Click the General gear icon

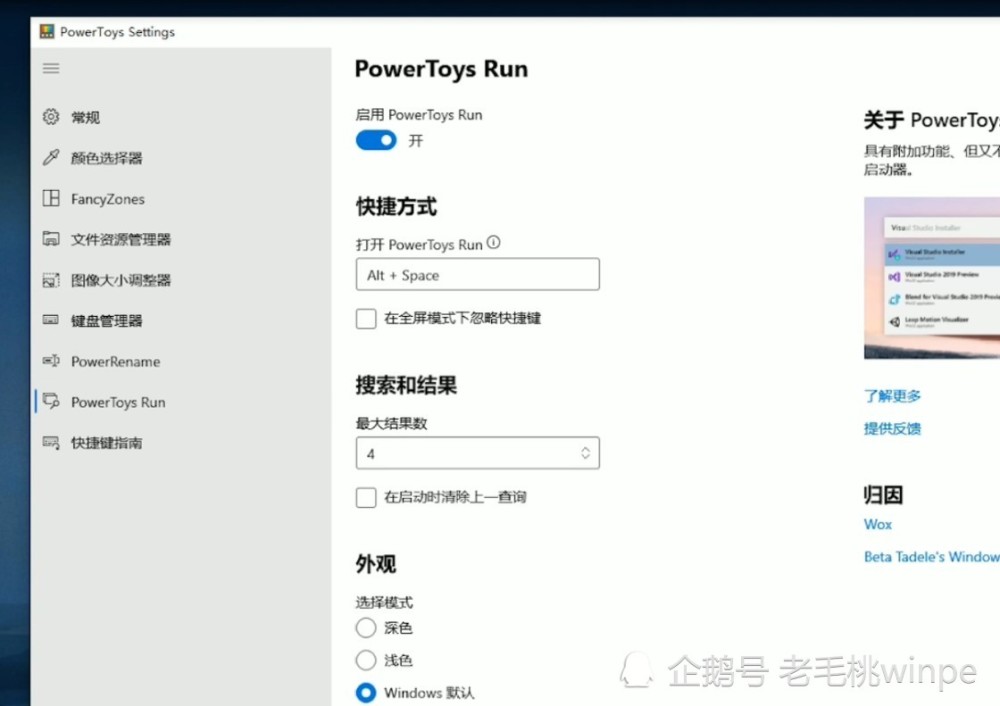(51, 117)
